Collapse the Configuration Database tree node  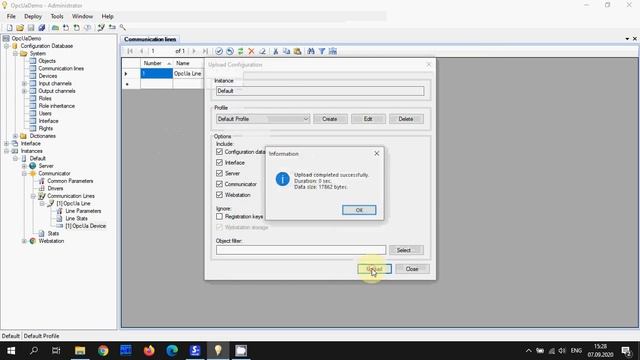(7, 46)
